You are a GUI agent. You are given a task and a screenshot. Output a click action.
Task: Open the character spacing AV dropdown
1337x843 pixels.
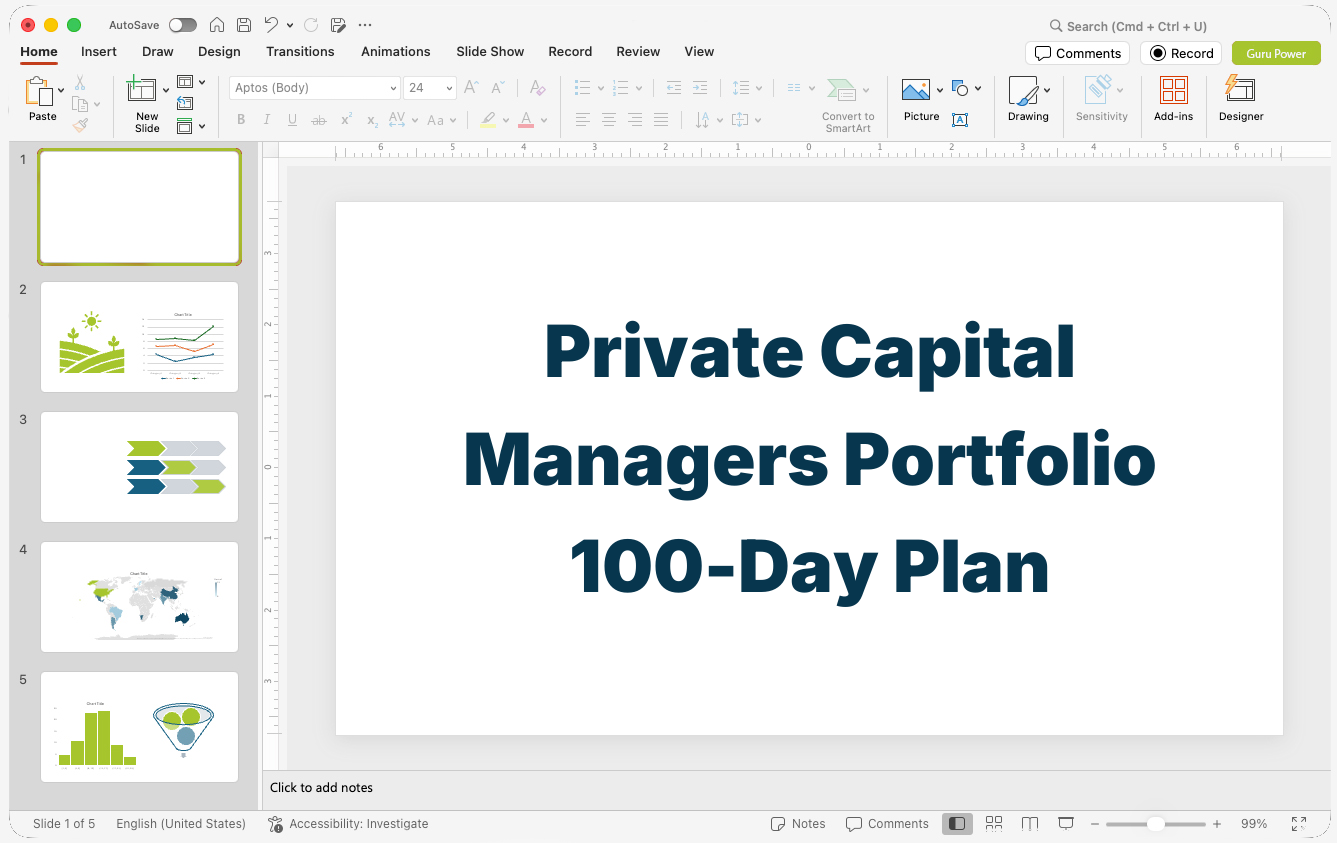pyautogui.click(x=403, y=120)
